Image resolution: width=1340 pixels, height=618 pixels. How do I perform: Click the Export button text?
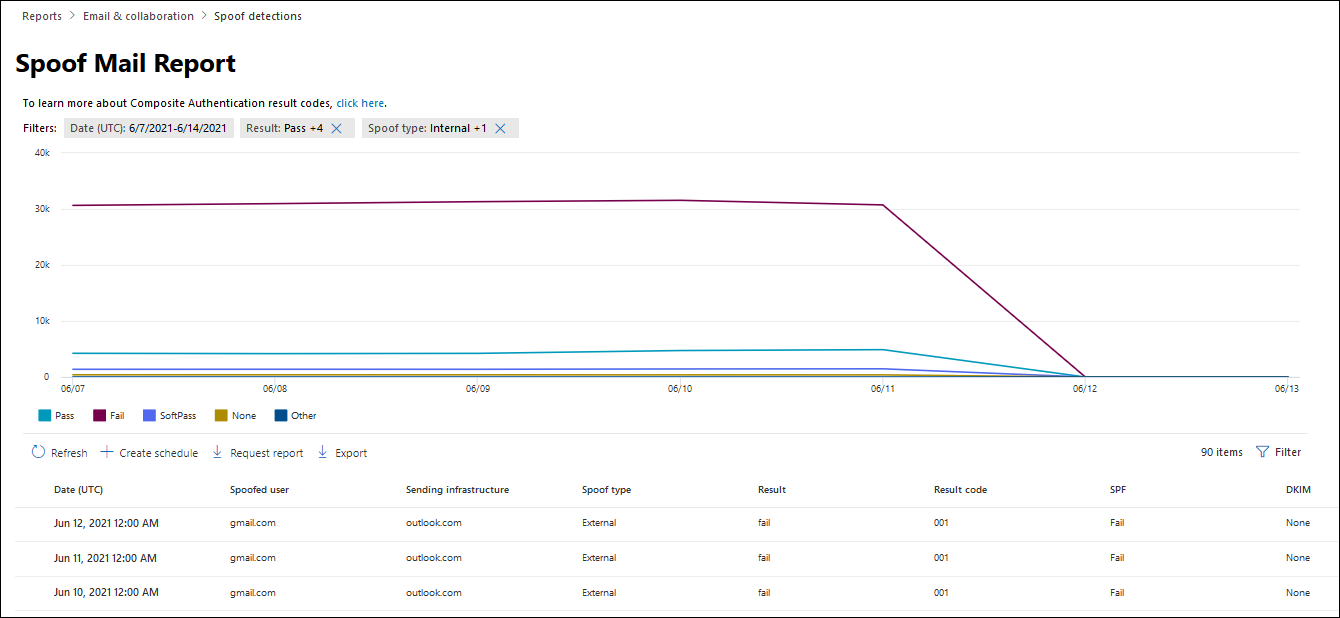351,453
